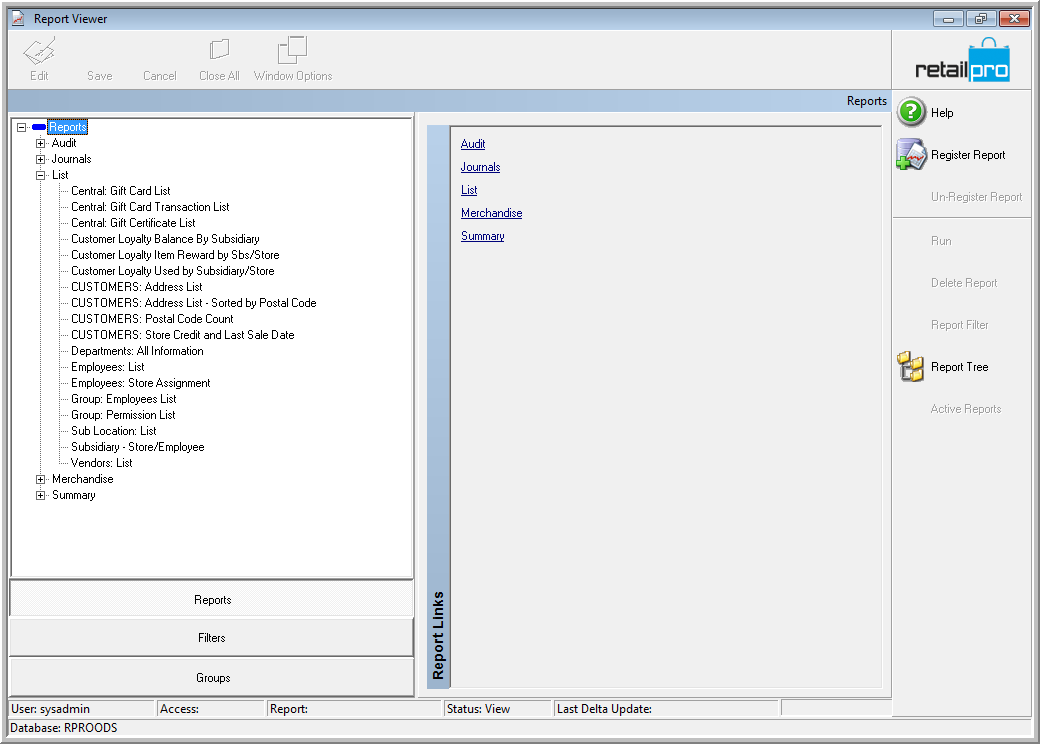
Task: Switch to the Reports panel tab
Action: pos(212,599)
